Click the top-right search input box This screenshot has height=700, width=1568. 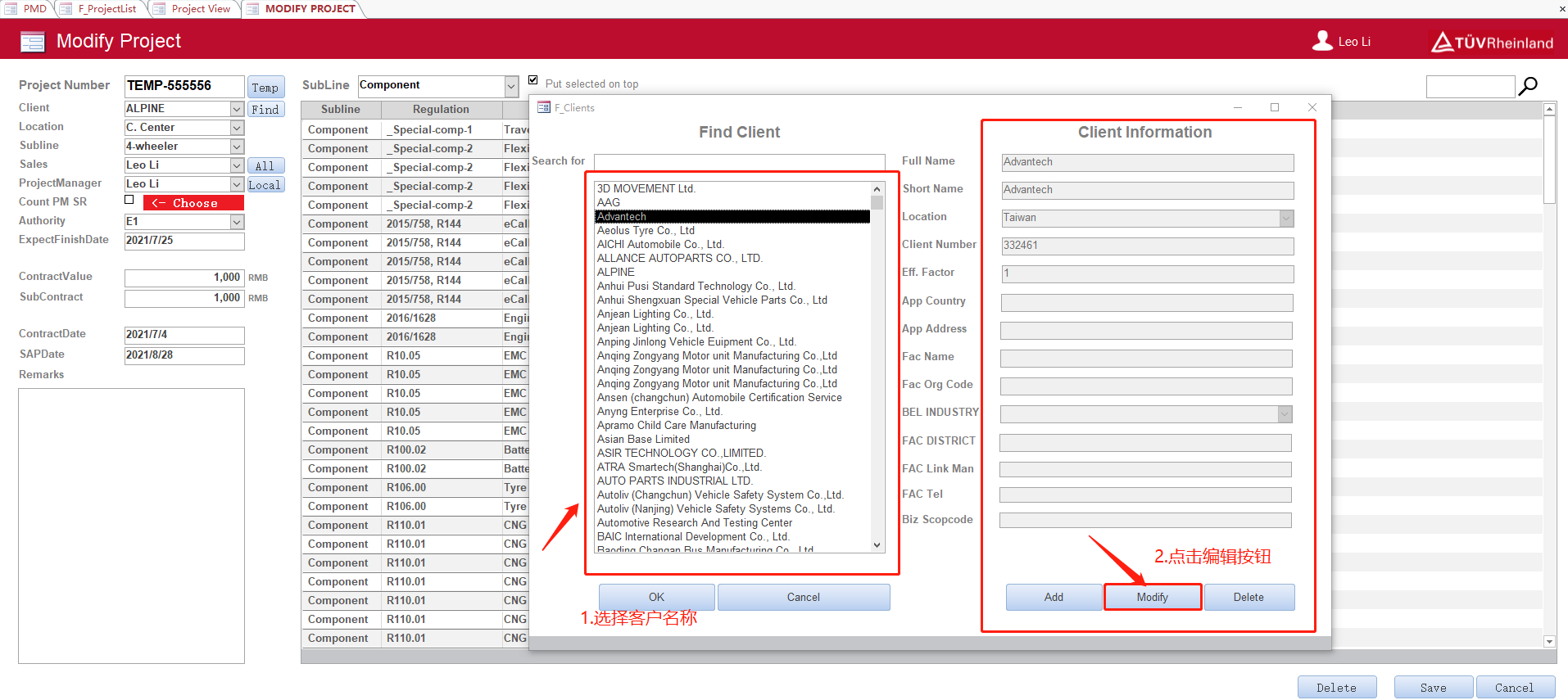(1471, 87)
